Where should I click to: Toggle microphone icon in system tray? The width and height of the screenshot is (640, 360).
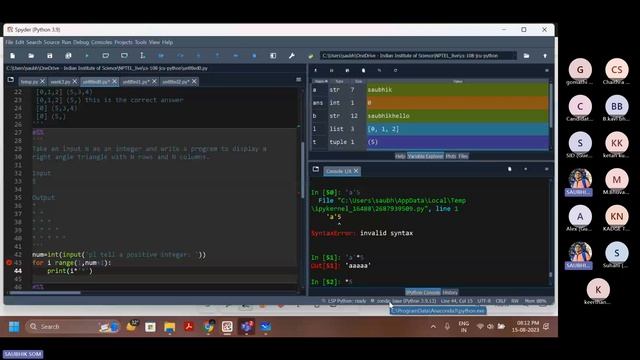(x=447, y=327)
